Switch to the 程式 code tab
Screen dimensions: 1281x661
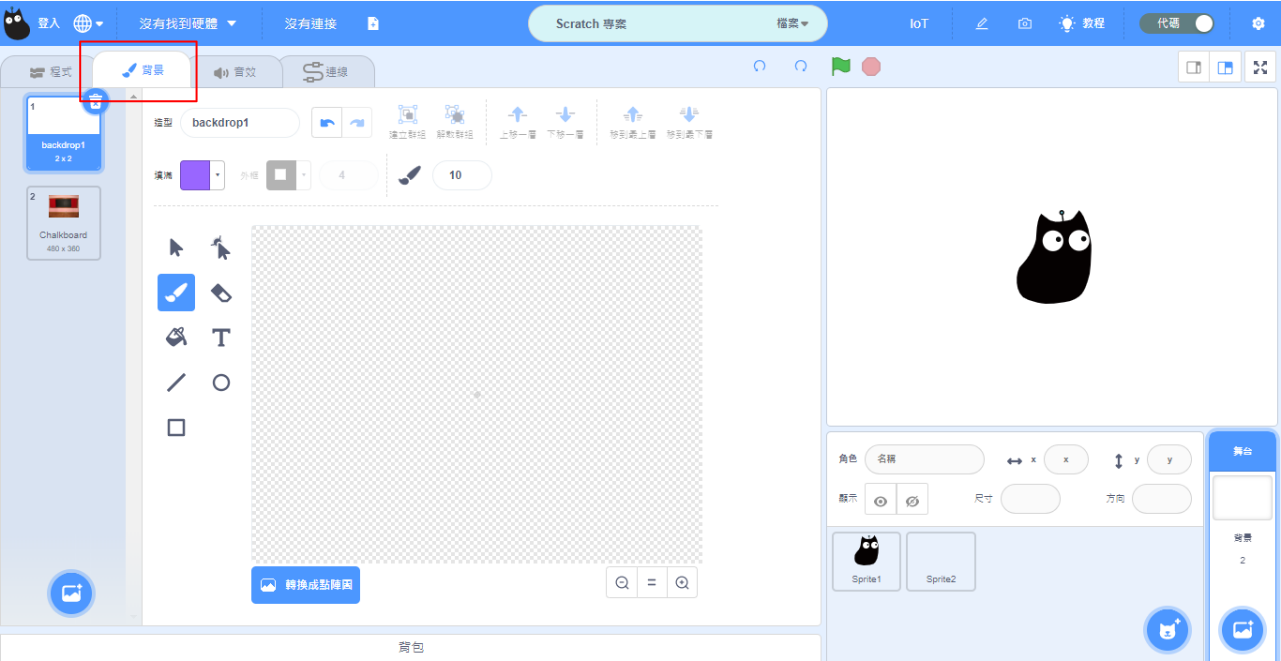[49, 72]
